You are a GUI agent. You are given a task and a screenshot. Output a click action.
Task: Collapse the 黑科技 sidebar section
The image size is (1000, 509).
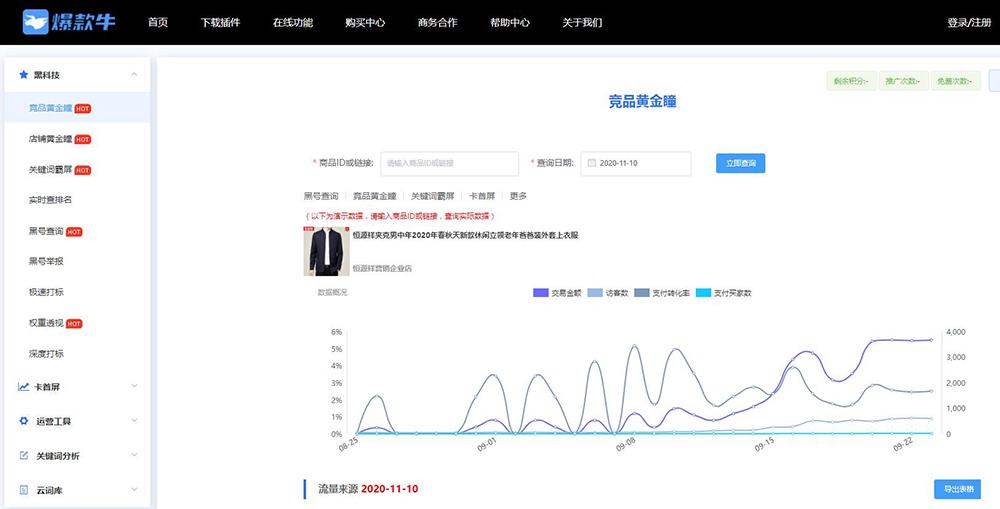point(134,74)
